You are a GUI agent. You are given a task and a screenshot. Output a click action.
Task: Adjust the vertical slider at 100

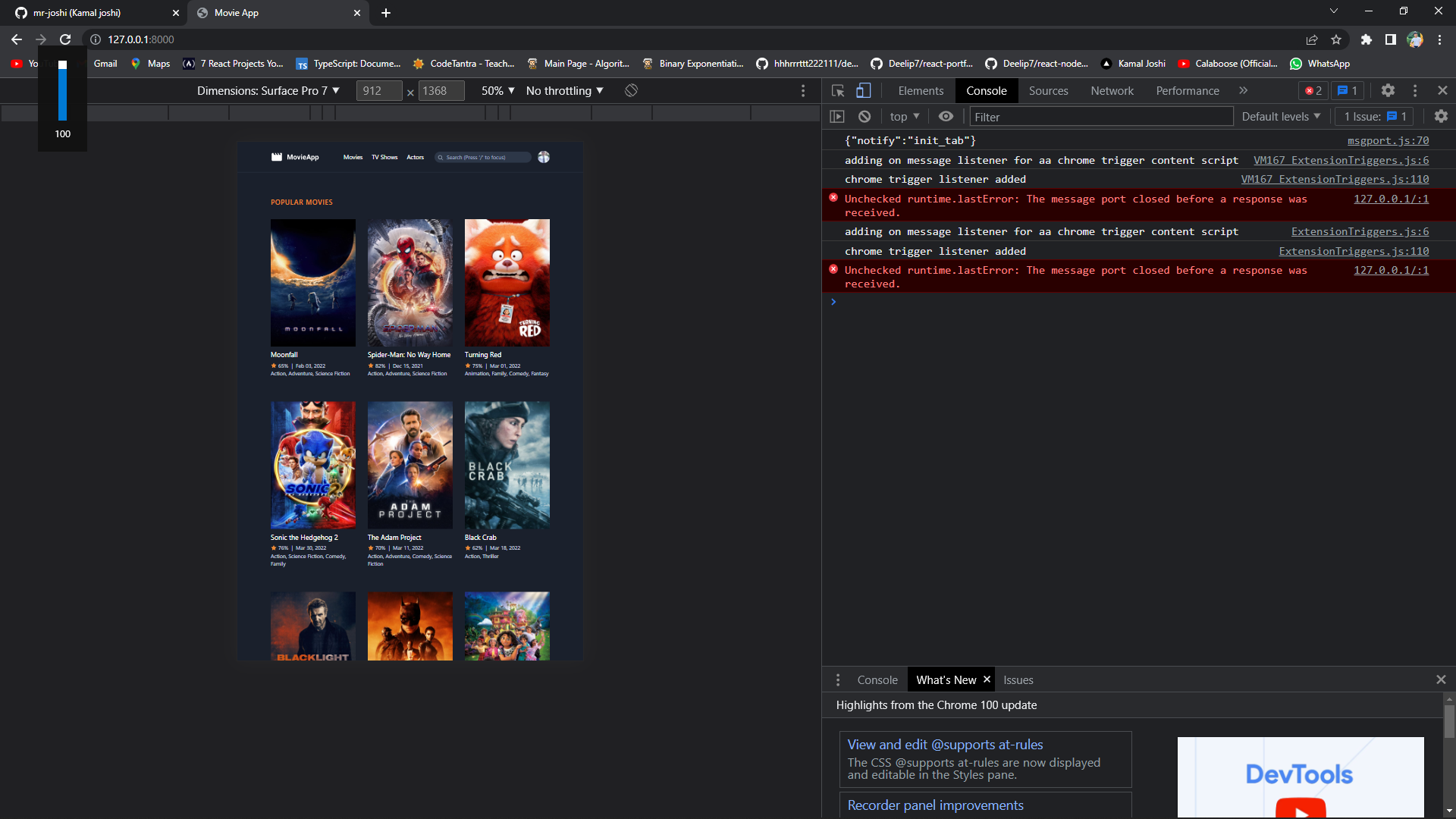62,83
